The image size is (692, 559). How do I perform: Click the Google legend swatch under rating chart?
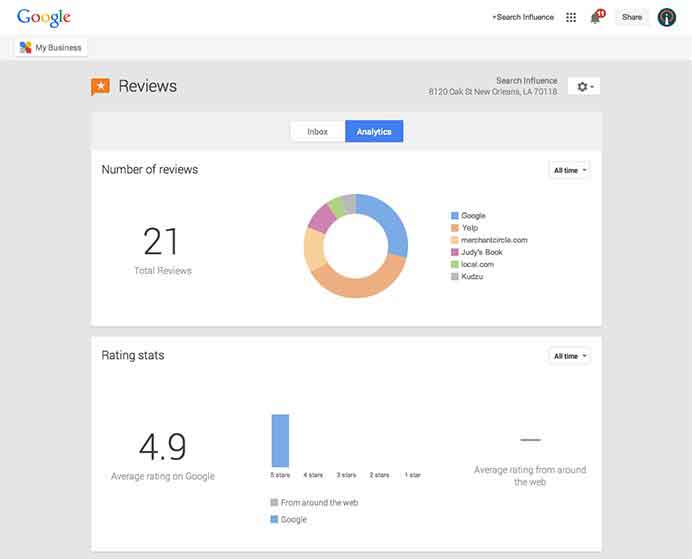click(274, 519)
